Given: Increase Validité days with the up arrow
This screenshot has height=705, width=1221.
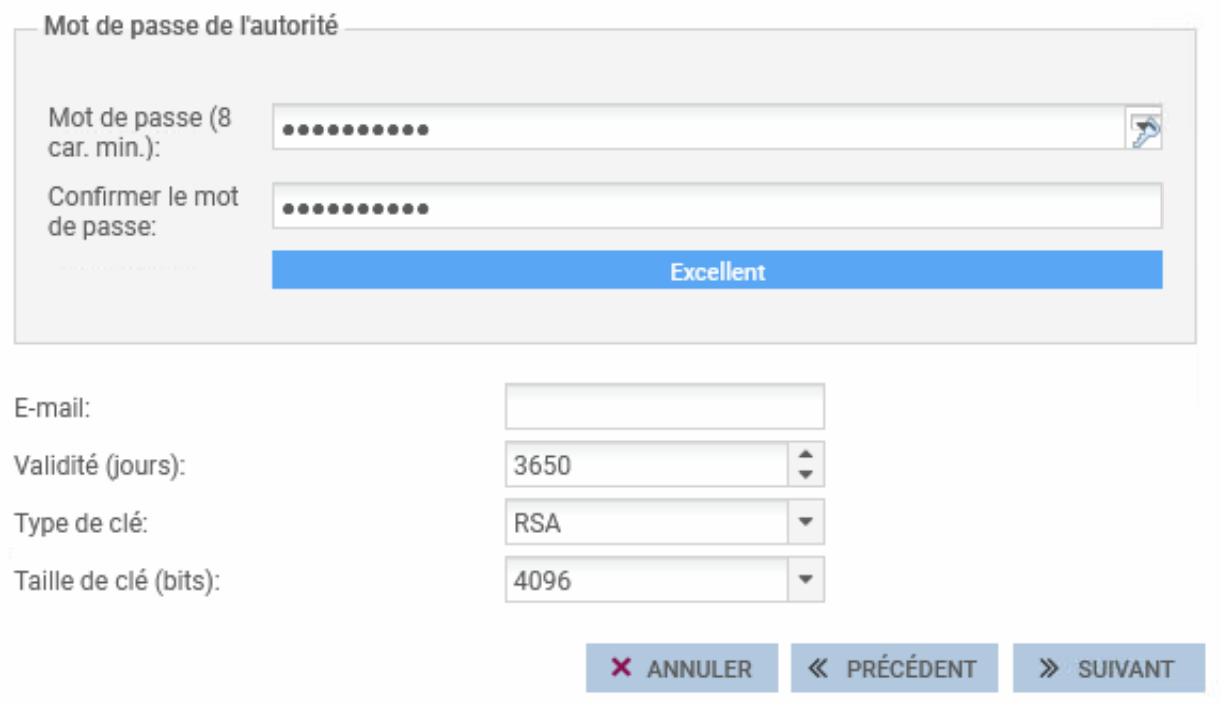Looking at the screenshot, I should click(807, 456).
